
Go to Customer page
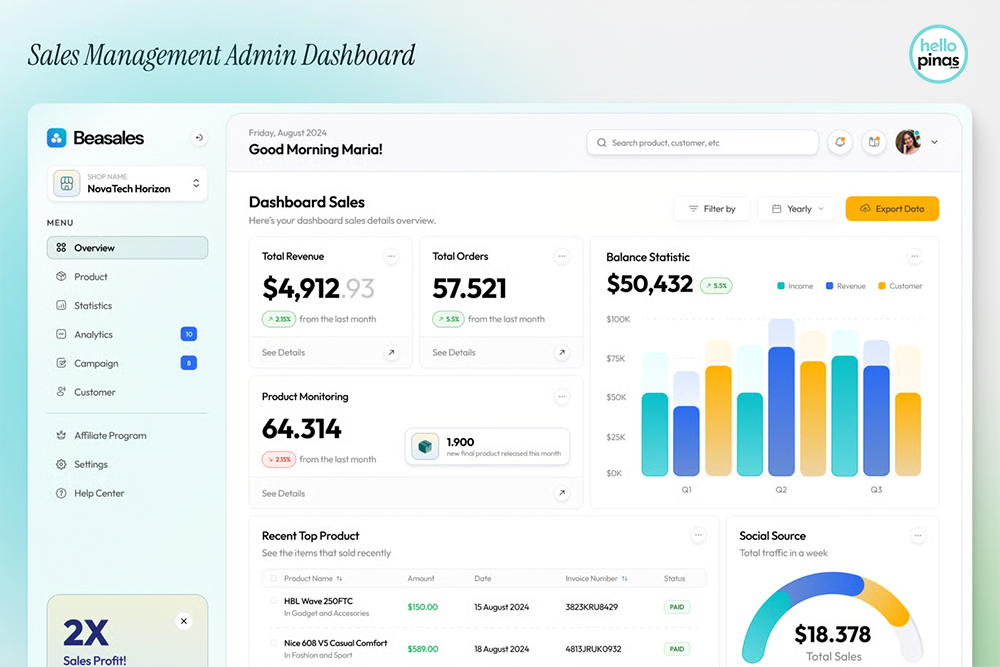click(x=94, y=392)
